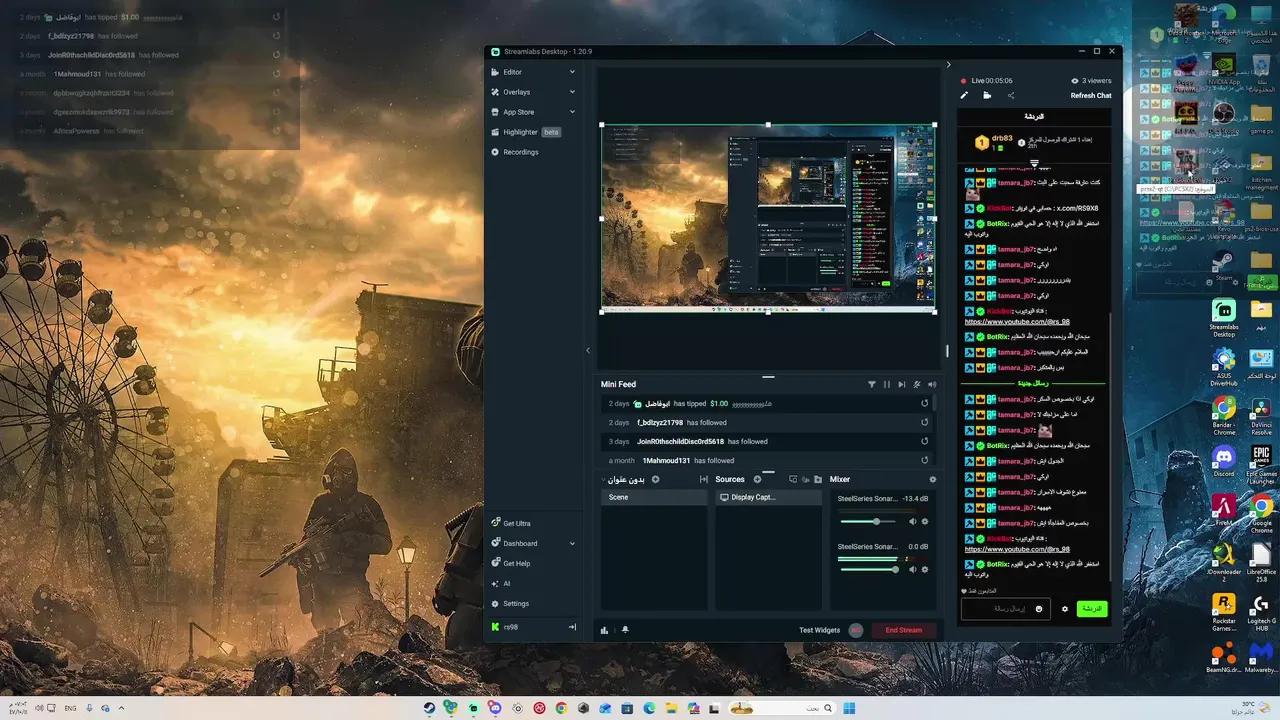Expand the App Store chevron

572,112
